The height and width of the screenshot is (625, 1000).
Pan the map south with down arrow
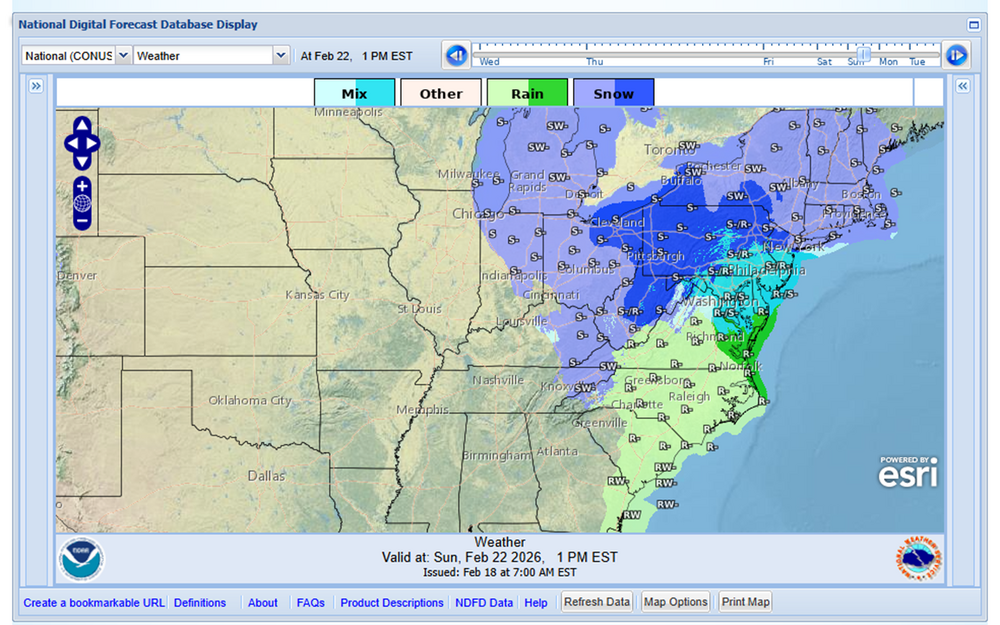(x=82, y=161)
